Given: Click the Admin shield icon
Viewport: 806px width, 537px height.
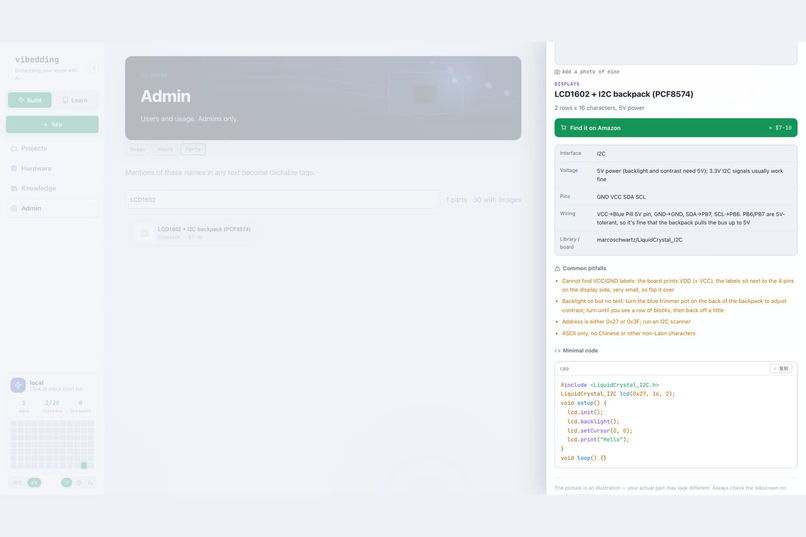Looking at the screenshot, I should pos(14,208).
